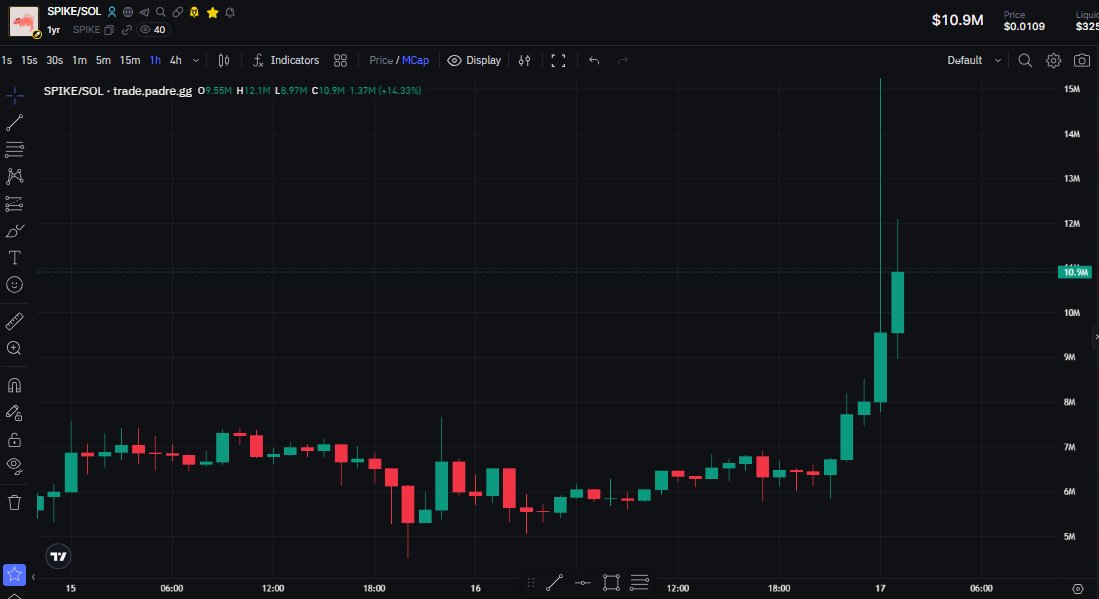The image size is (1099, 599).
Task: Switch to the 15s timeframe
Action: [29, 60]
